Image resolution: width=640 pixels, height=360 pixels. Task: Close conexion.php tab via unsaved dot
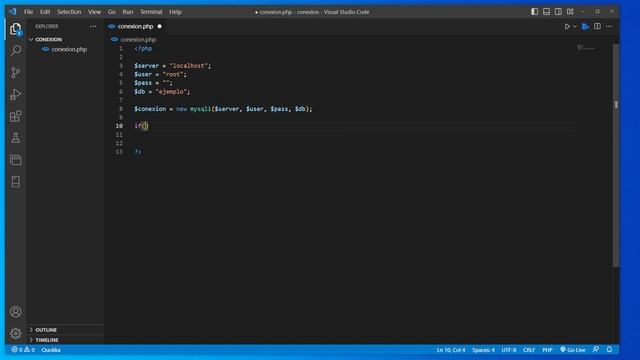click(x=160, y=27)
